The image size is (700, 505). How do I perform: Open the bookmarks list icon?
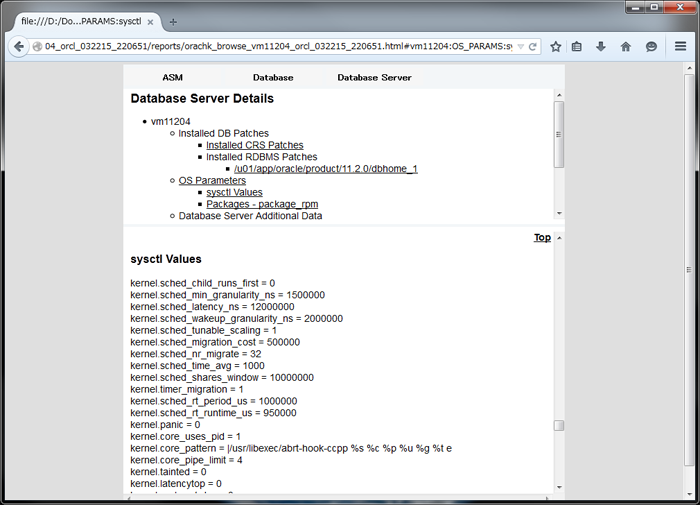tap(577, 46)
